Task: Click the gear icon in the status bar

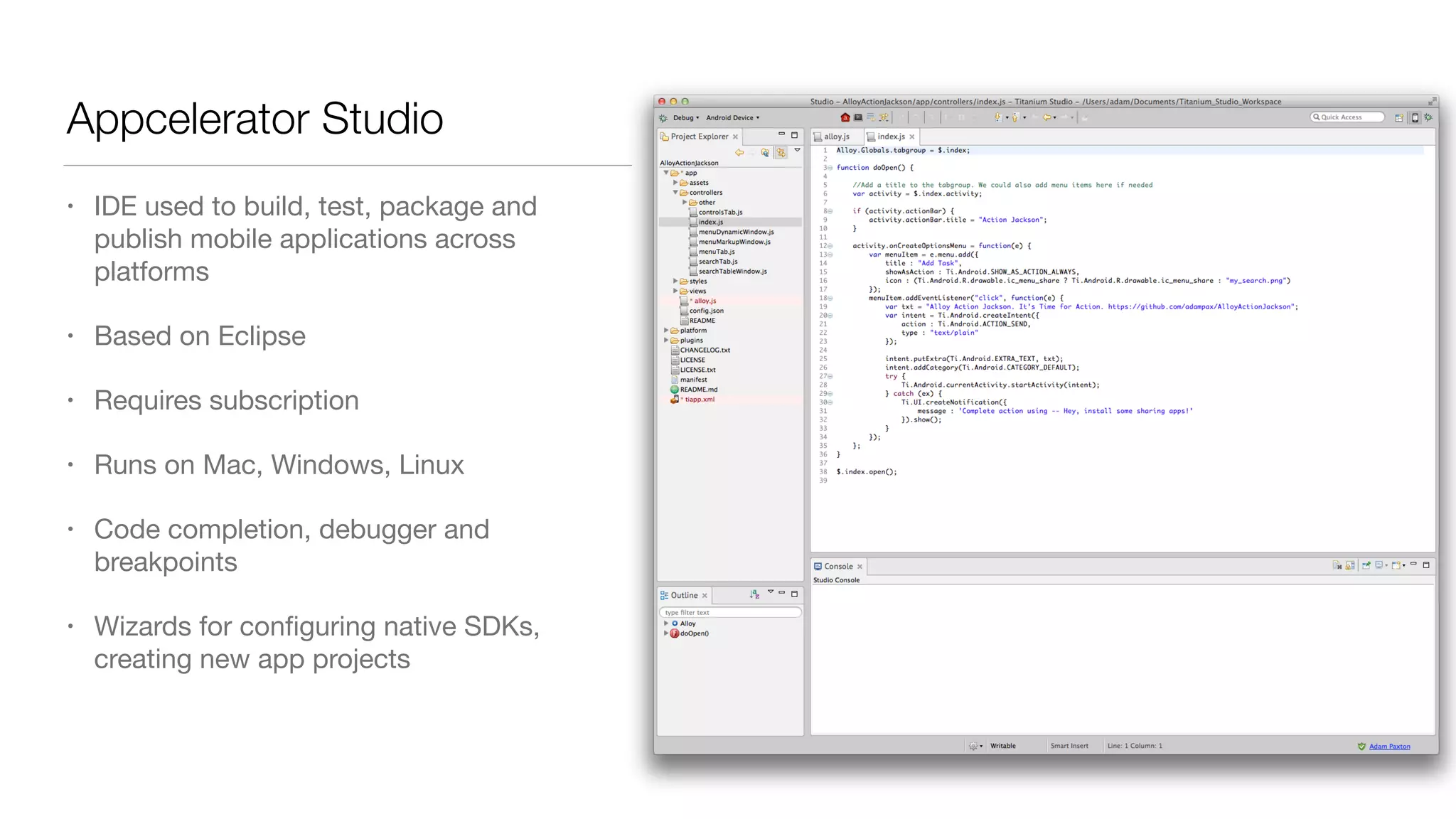Action: pos(973,746)
